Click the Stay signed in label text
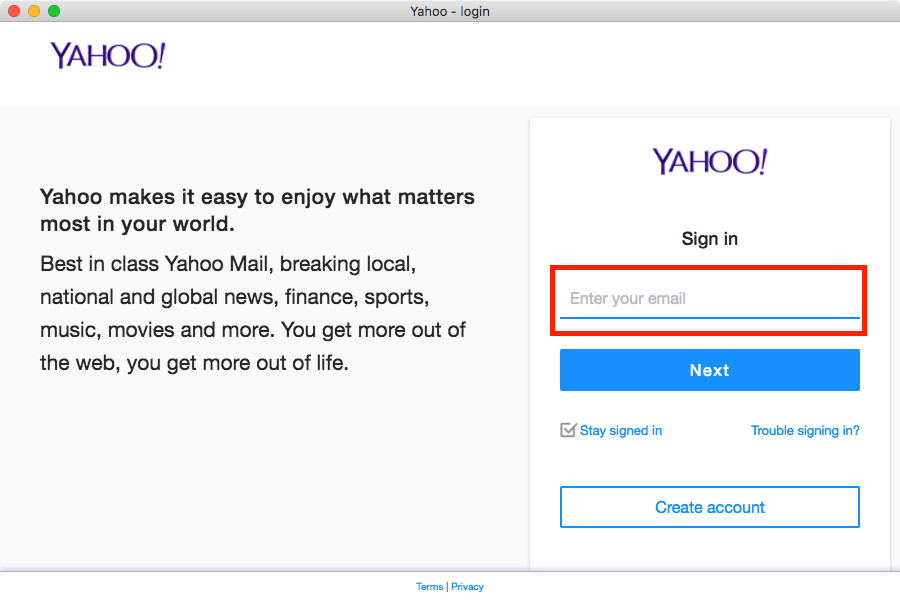This screenshot has height=600, width=900. (620, 431)
